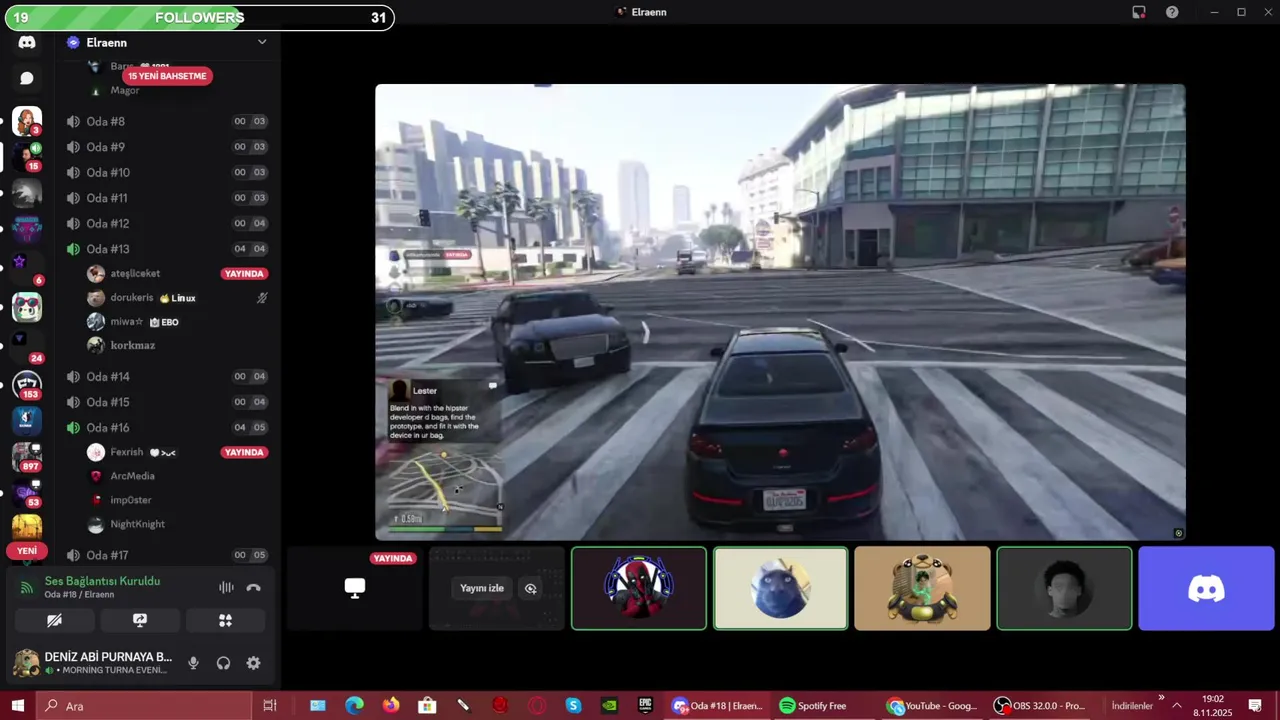Click Yayını izle to watch stream
1280x720 pixels.
click(x=482, y=588)
